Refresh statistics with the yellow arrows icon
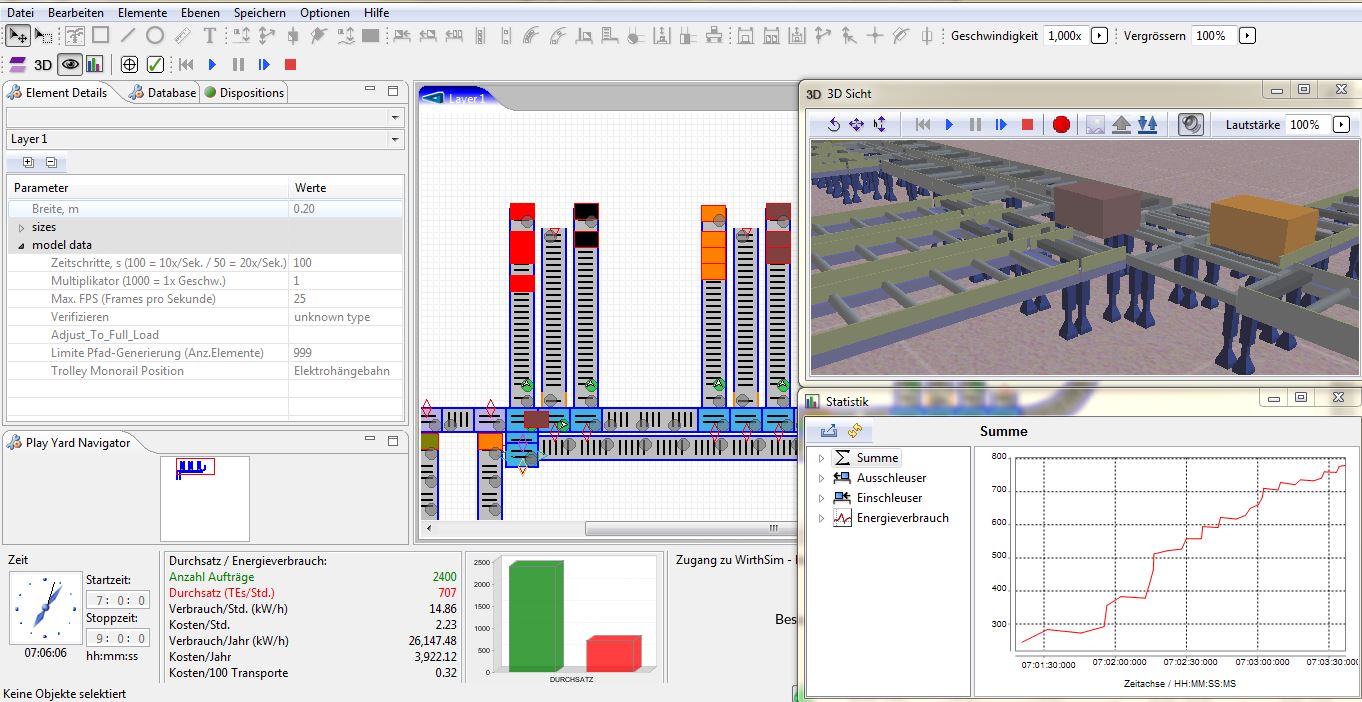 [855, 431]
